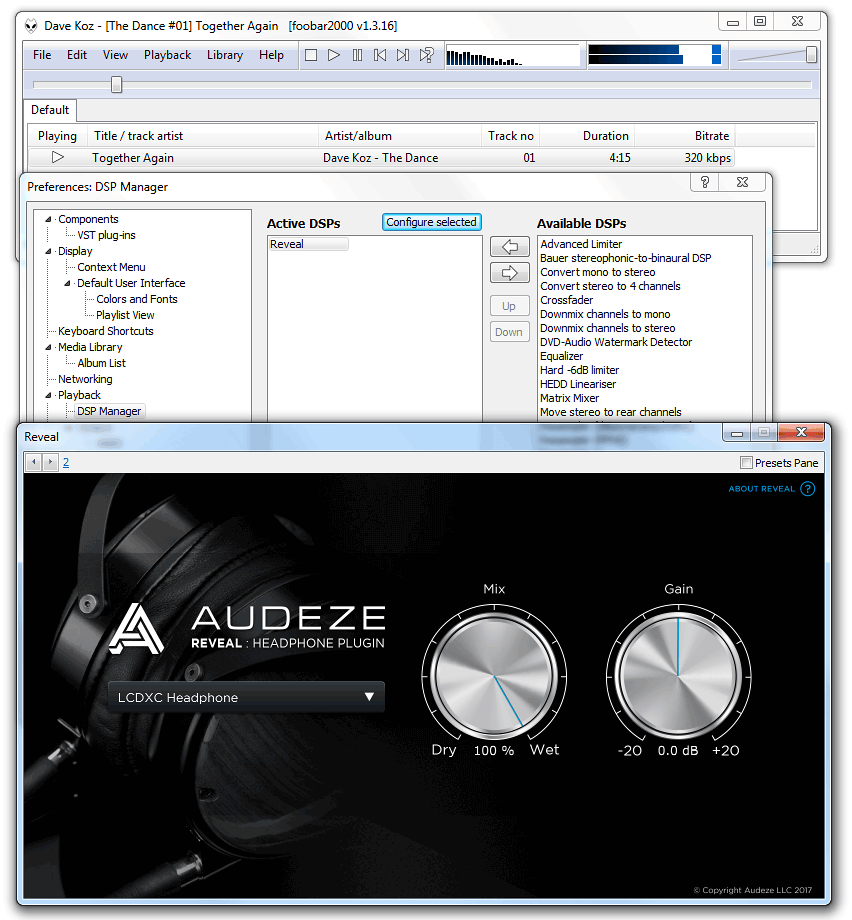
Task: Click the Configure selected button
Action: click(431, 222)
